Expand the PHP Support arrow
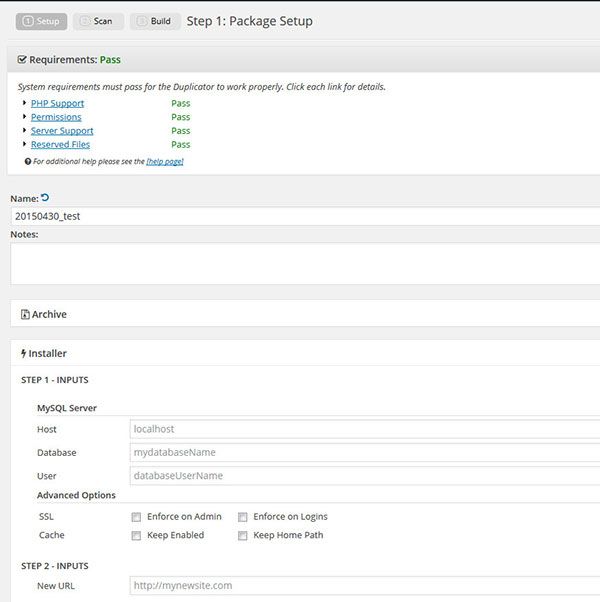 point(24,103)
